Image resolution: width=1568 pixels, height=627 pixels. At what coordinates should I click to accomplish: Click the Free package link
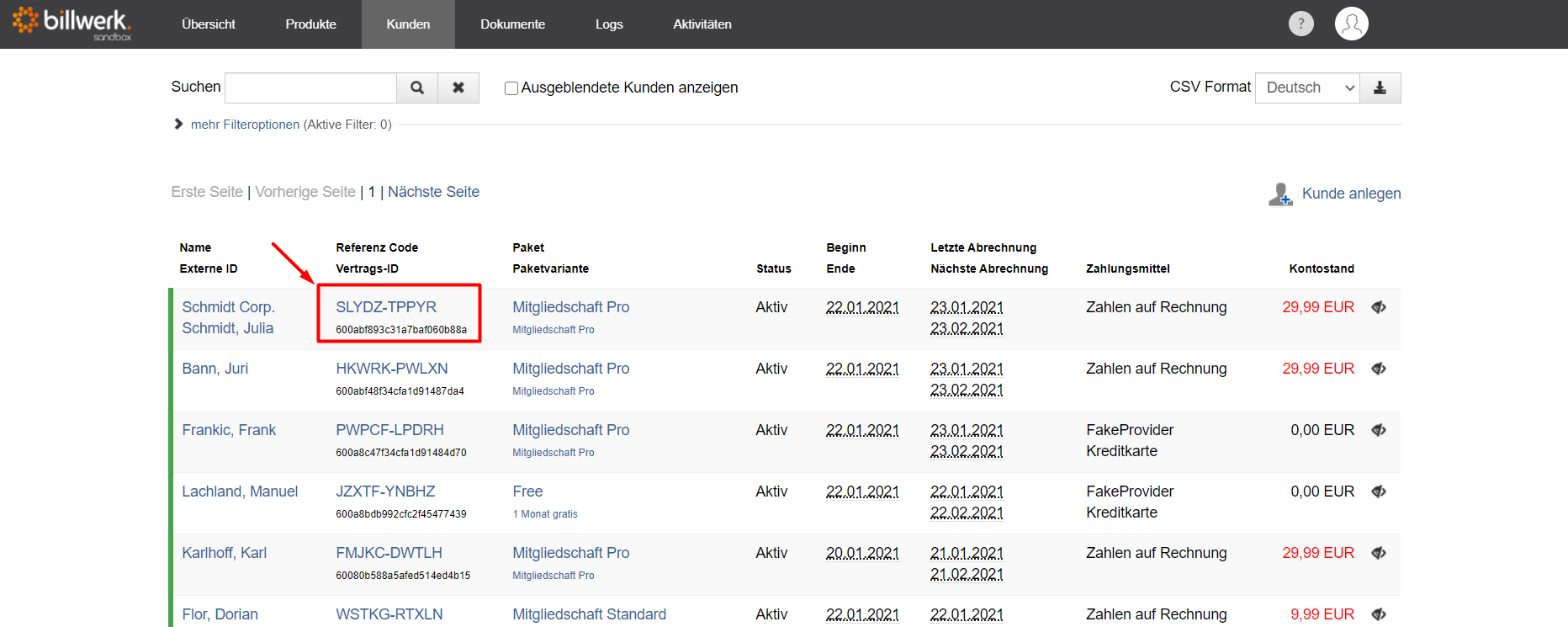527,492
